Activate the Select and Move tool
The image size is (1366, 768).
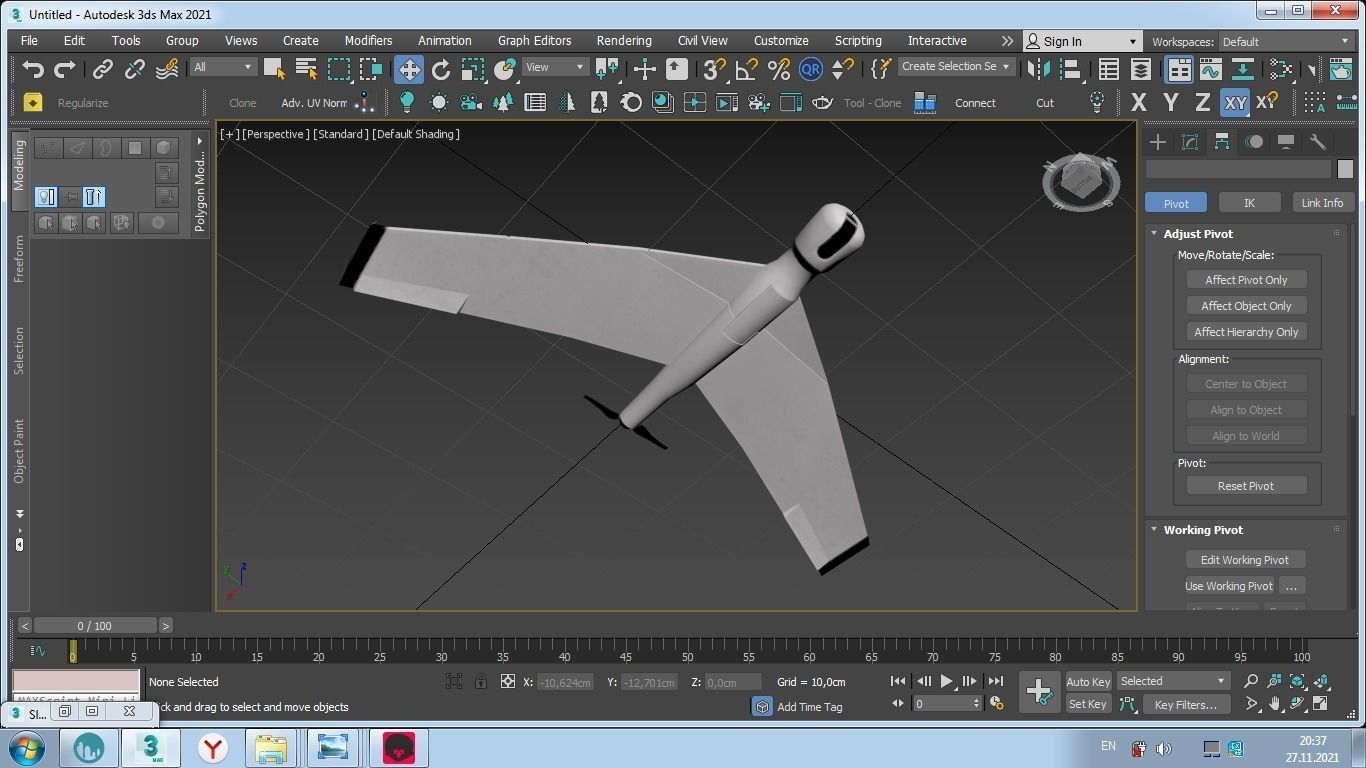(x=409, y=69)
